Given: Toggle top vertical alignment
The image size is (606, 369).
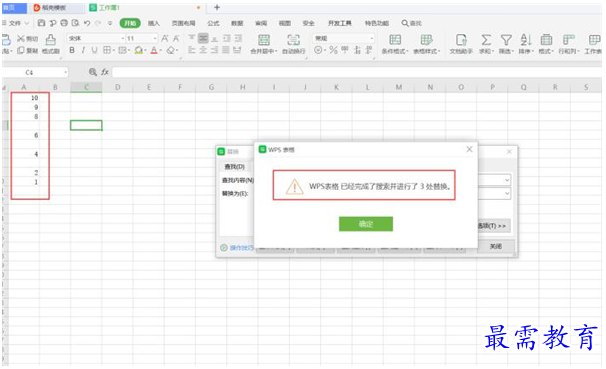Looking at the screenshot, I should point(192,38).
